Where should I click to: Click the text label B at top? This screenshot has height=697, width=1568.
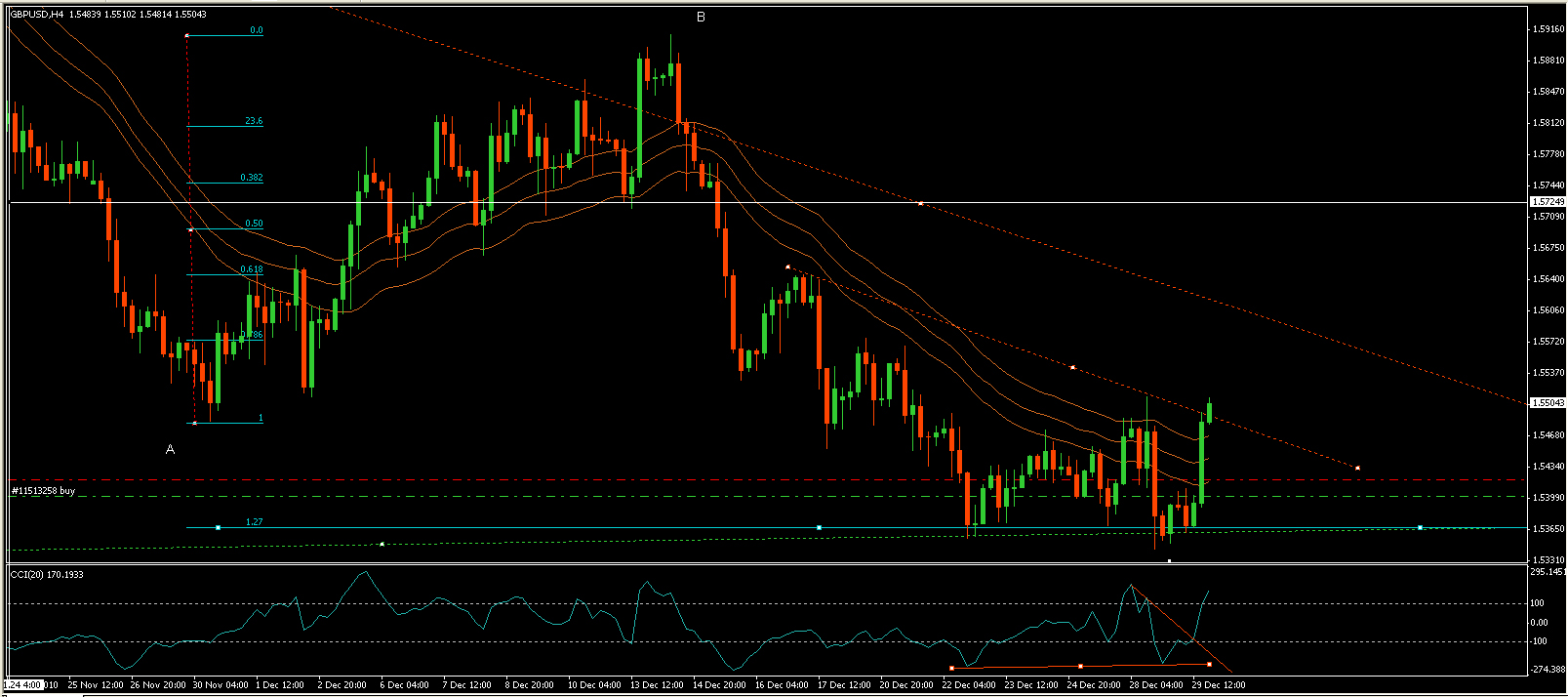(701, 18)
